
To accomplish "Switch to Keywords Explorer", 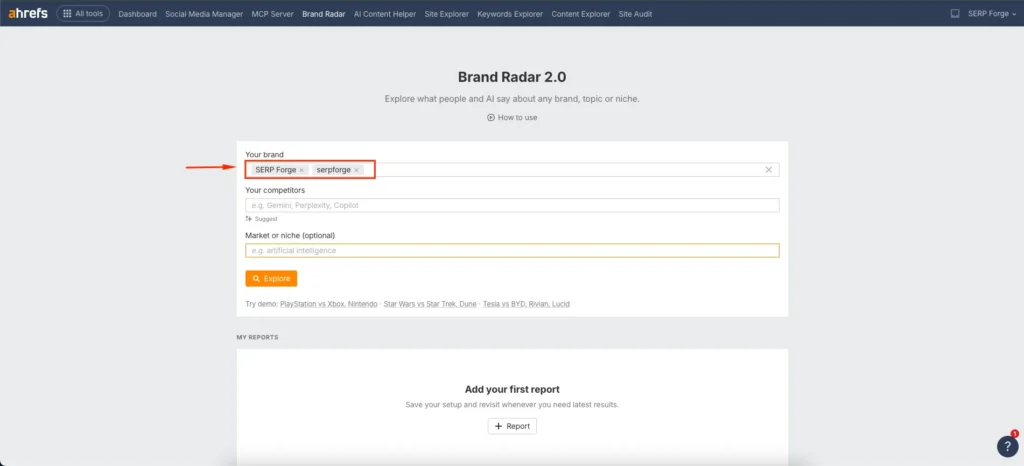I will 510,14.
